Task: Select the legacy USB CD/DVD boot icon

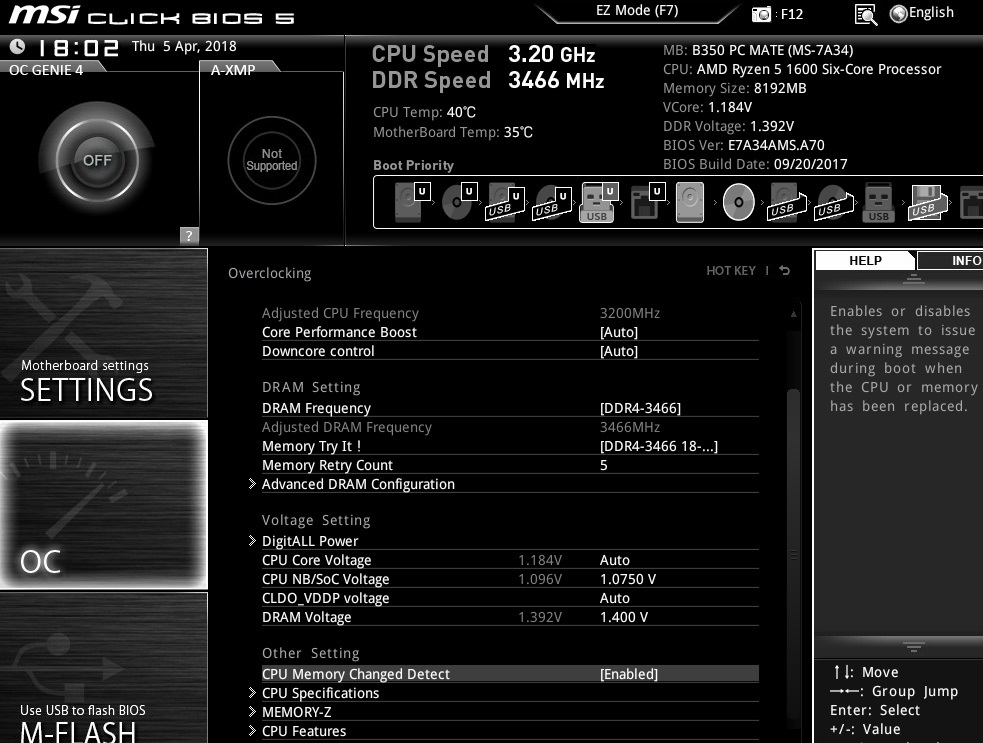Action: tap(834, 203)
